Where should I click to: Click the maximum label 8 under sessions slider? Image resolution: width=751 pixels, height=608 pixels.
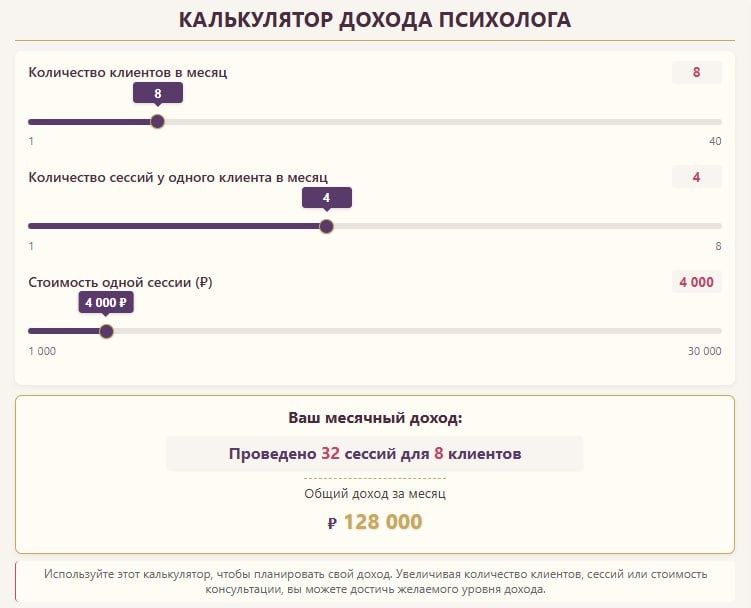pyautogui.click(x=717, y=246)
